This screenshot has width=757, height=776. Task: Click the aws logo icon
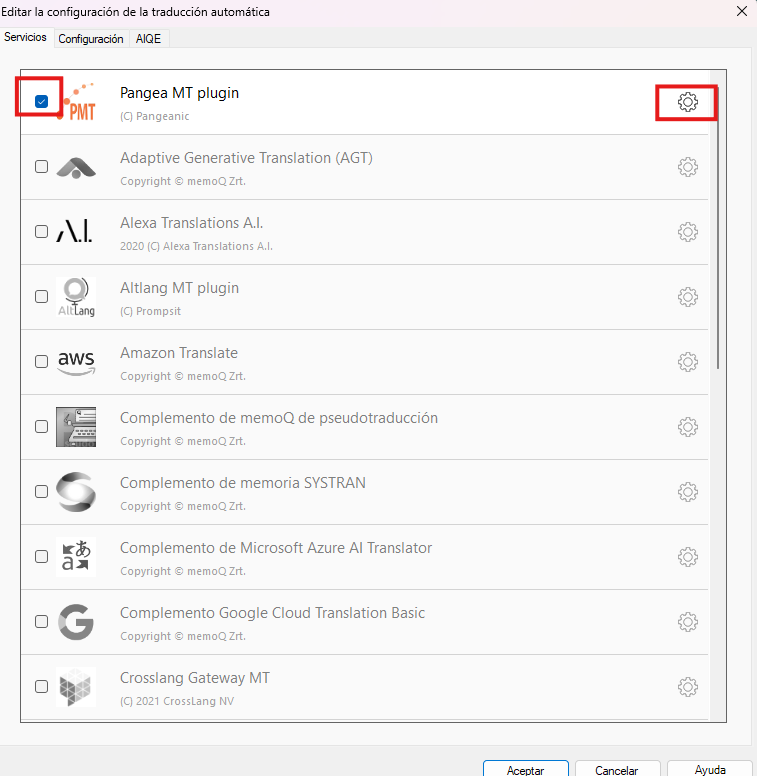[x=76, y=363]
